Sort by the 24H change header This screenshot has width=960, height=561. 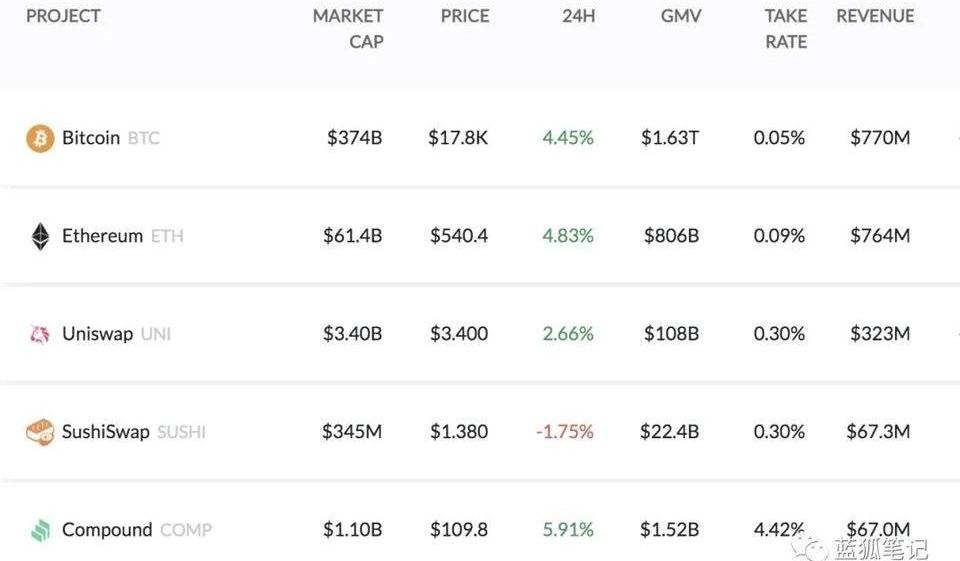pos(578,17)
